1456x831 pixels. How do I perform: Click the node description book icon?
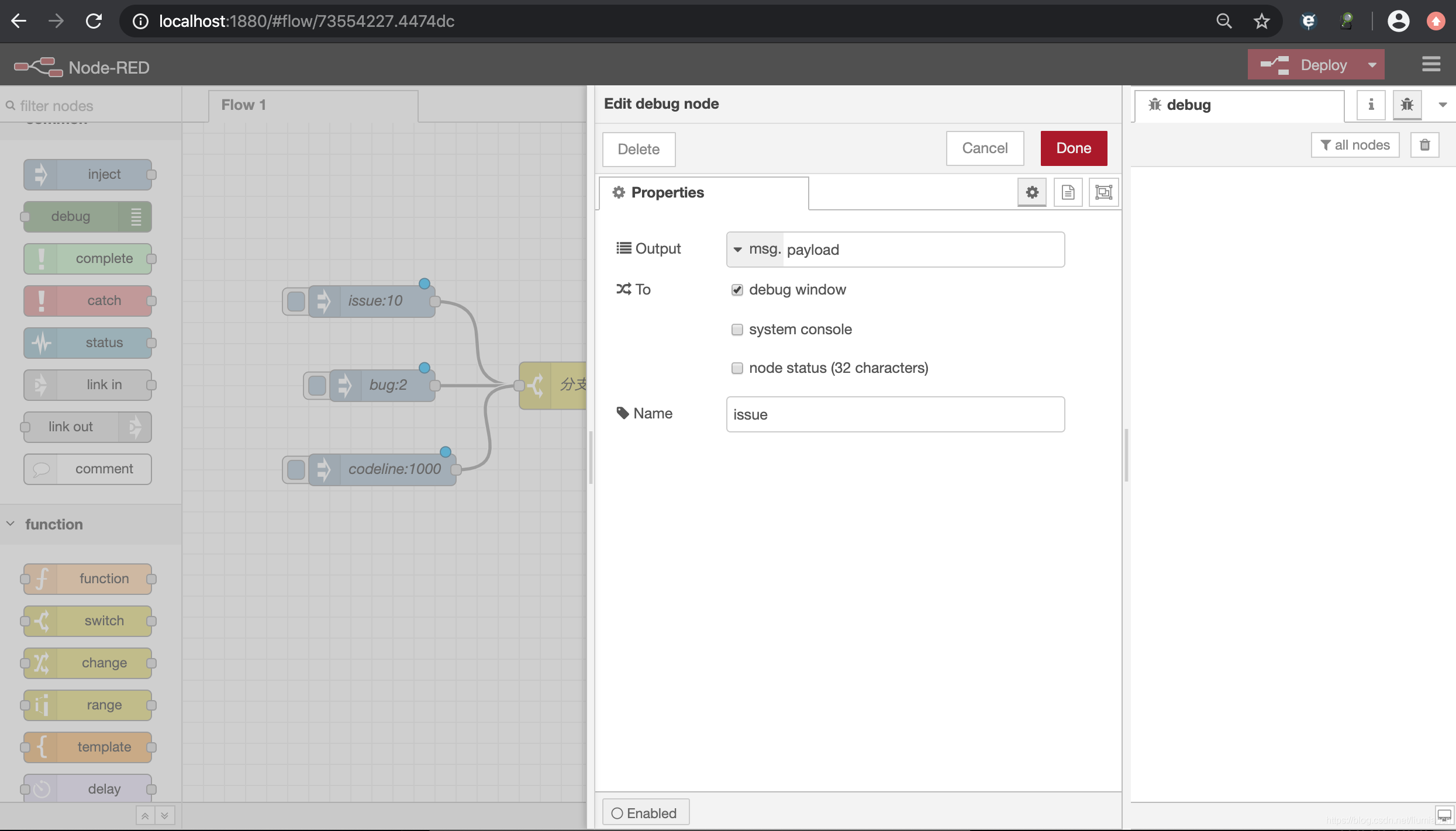pos(1068,192)
